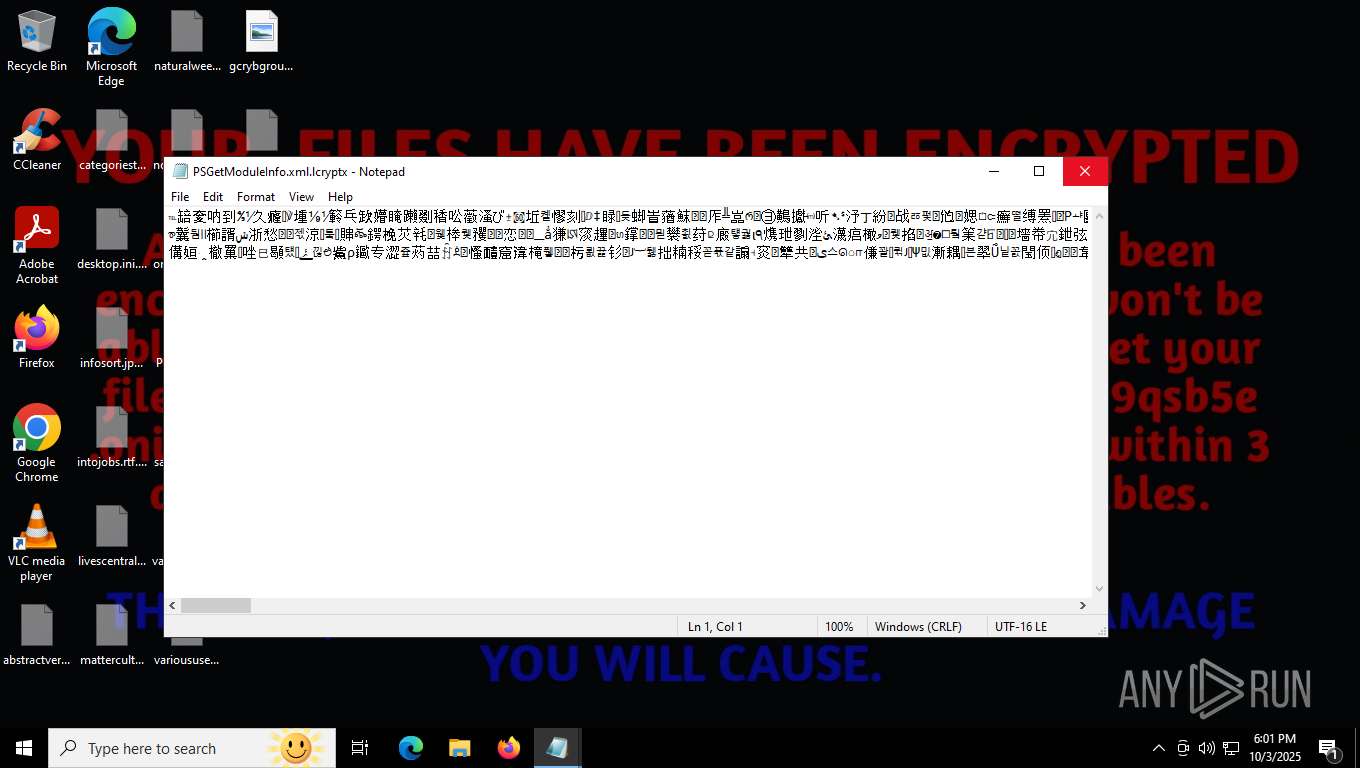This screenshot has width=1360, height=768.
Task: Click the horizontal scrollbar left arrow
Action: click(x=173, y=605)
